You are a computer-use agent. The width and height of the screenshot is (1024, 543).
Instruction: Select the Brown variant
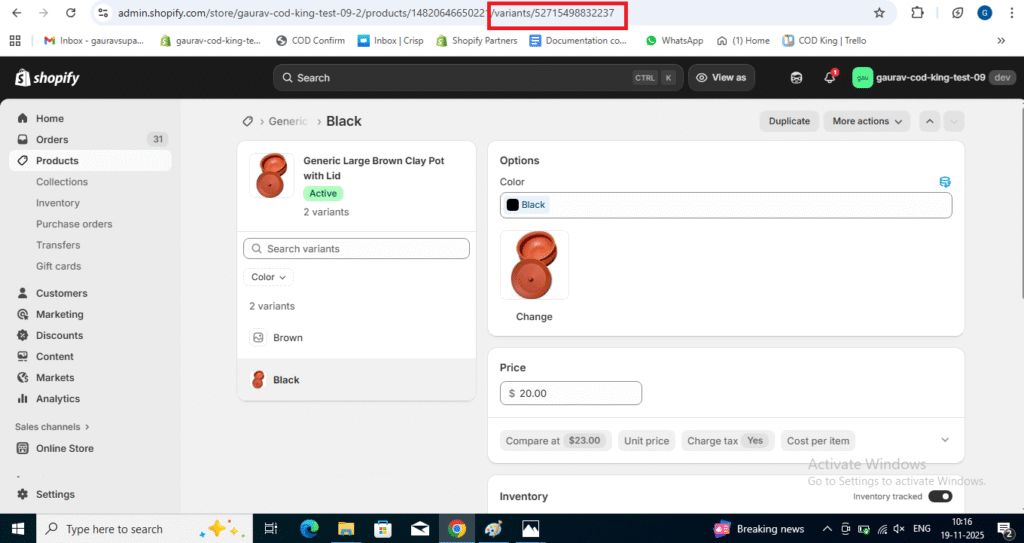click(288, 338)
